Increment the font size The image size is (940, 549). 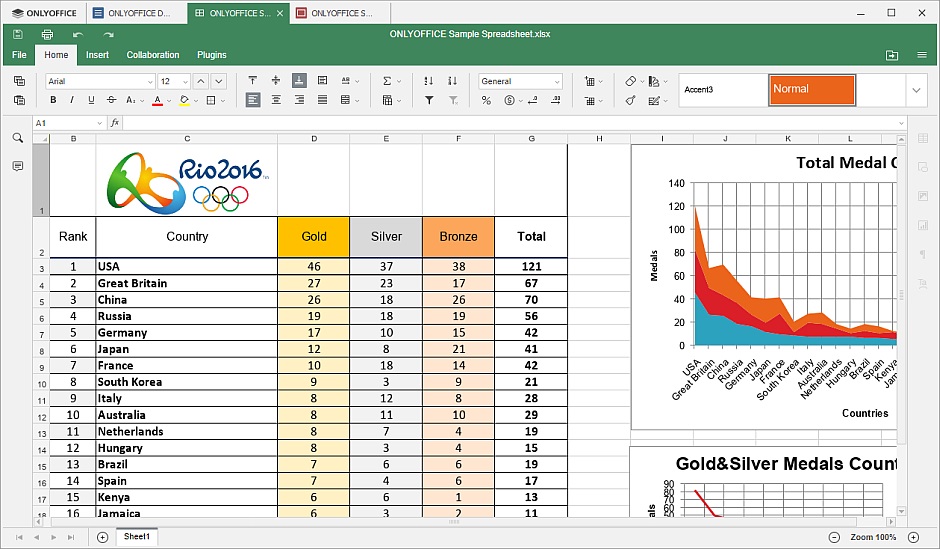coord(201,81)
